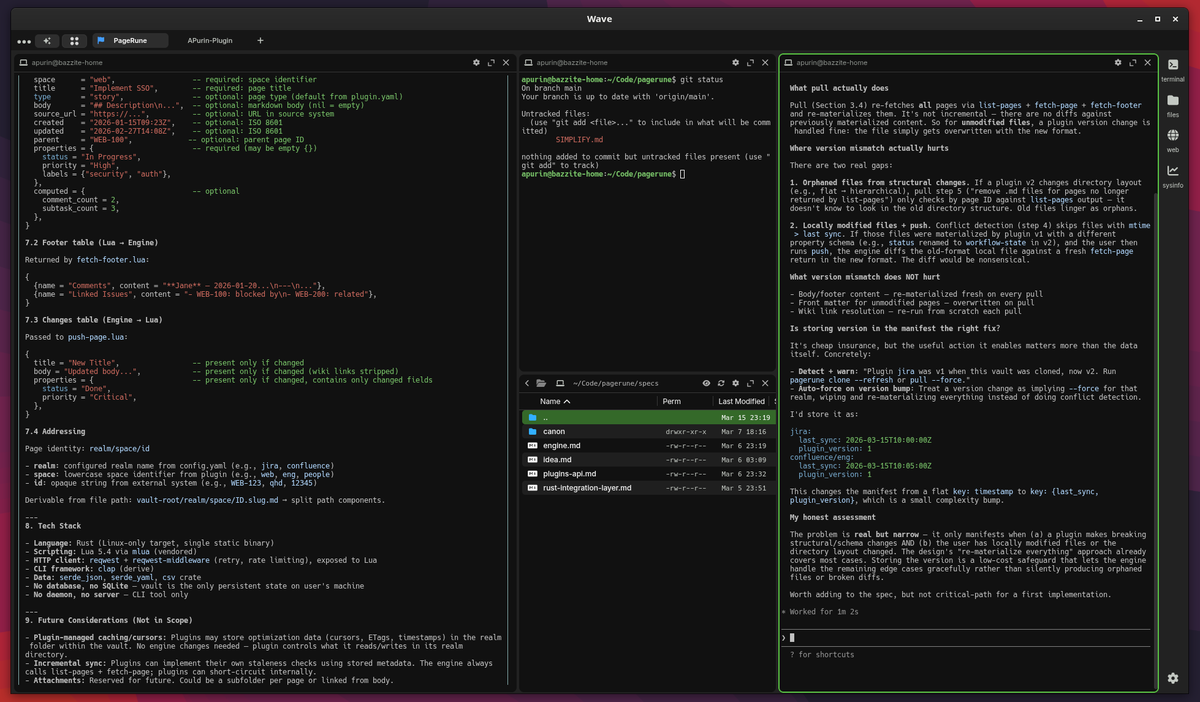Open the terminal widget in right sidebar
The height and width of the screenshot is (702, 1200).
point(1173,69)
